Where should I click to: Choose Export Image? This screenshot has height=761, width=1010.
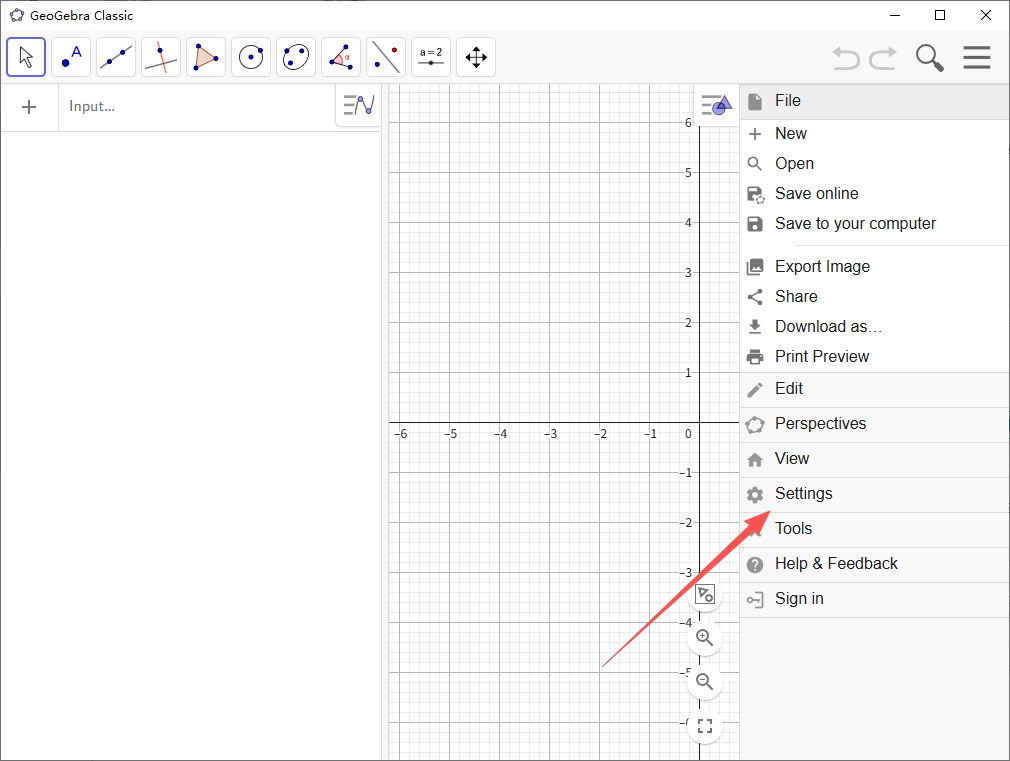tap(875, 267)
